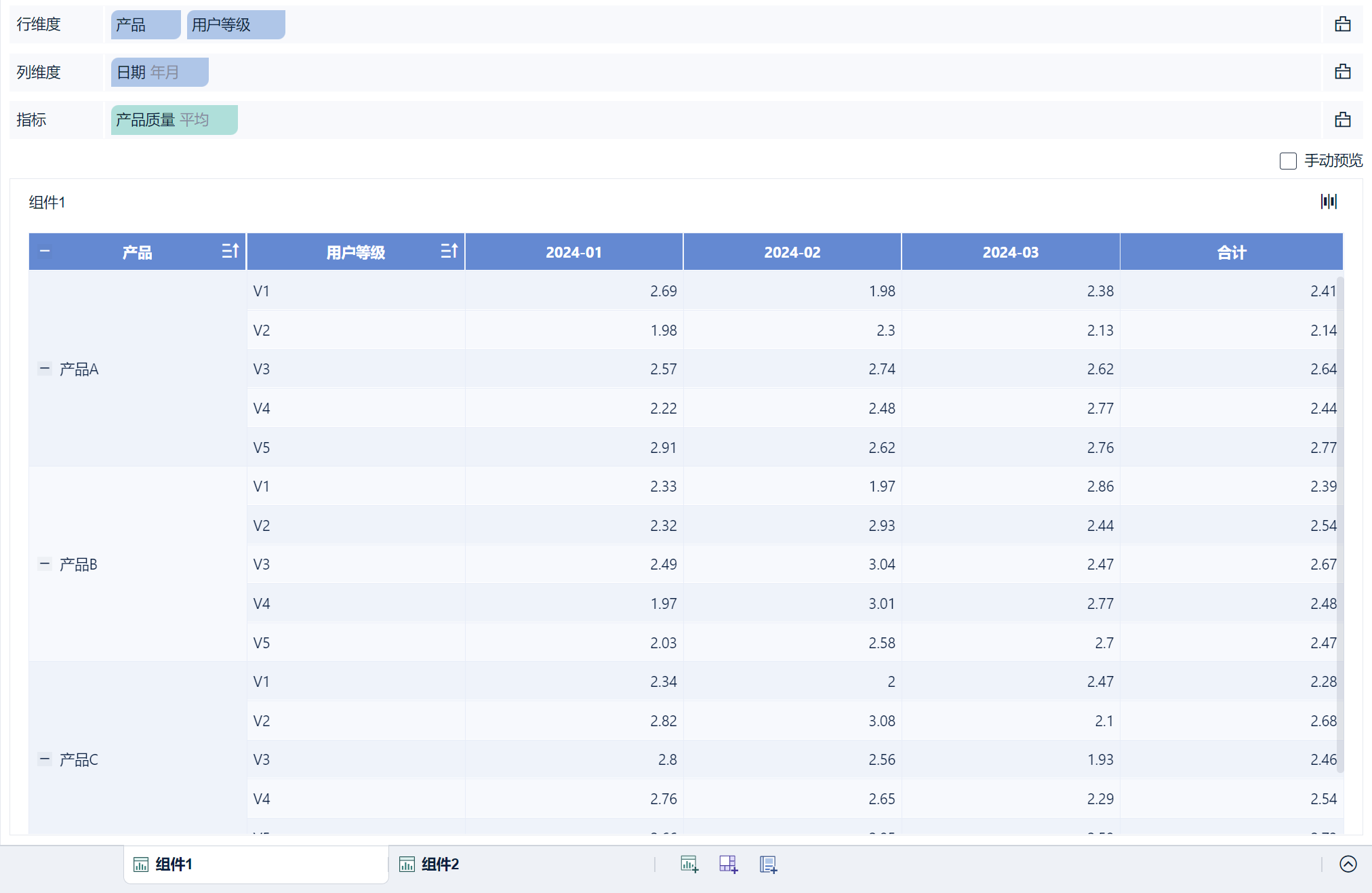The image size is (1372, 893).
Task: Select the 组件1 tab
Action: (174, 864)
